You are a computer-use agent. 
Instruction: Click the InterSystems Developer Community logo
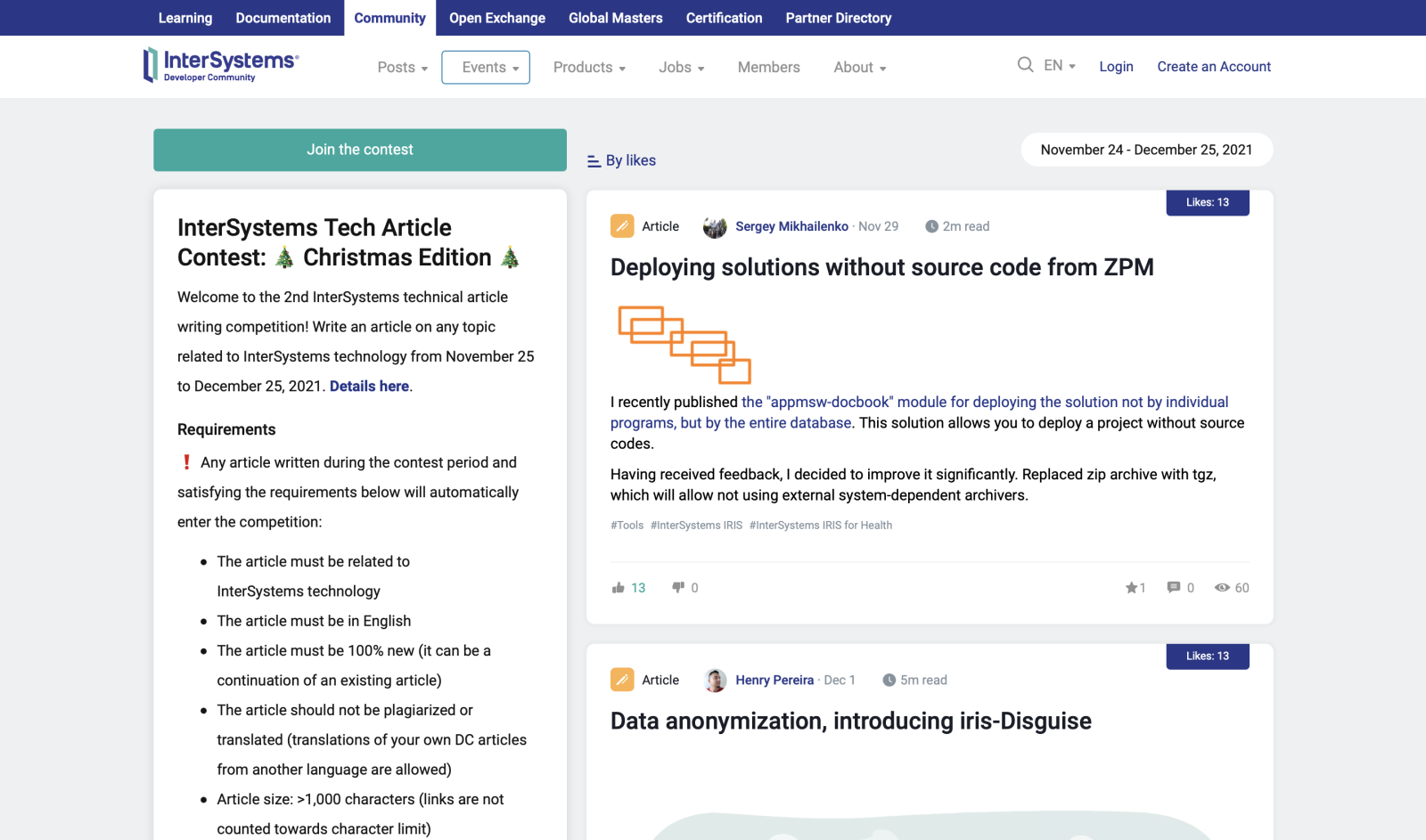221,65
